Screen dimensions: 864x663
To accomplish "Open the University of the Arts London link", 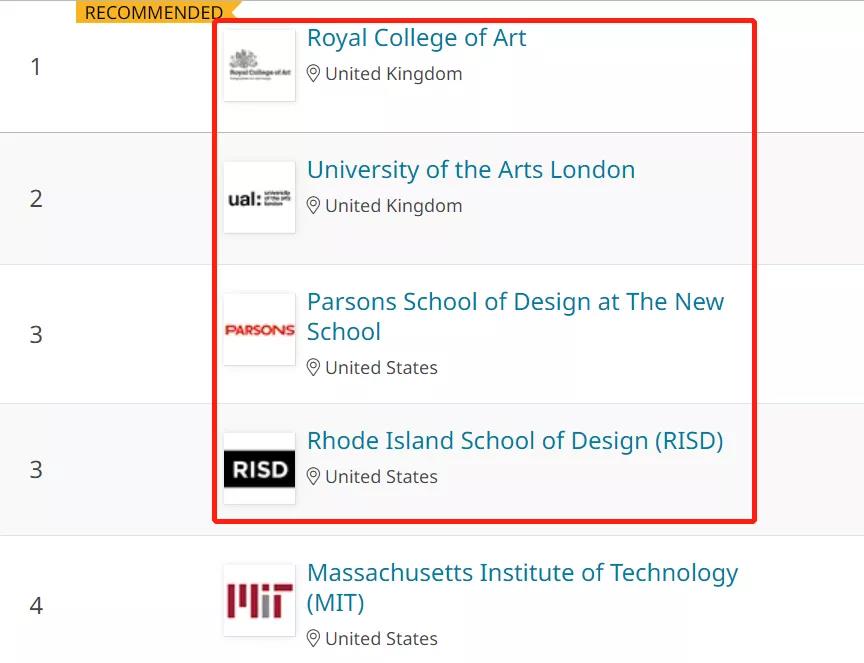I will 471,170.
